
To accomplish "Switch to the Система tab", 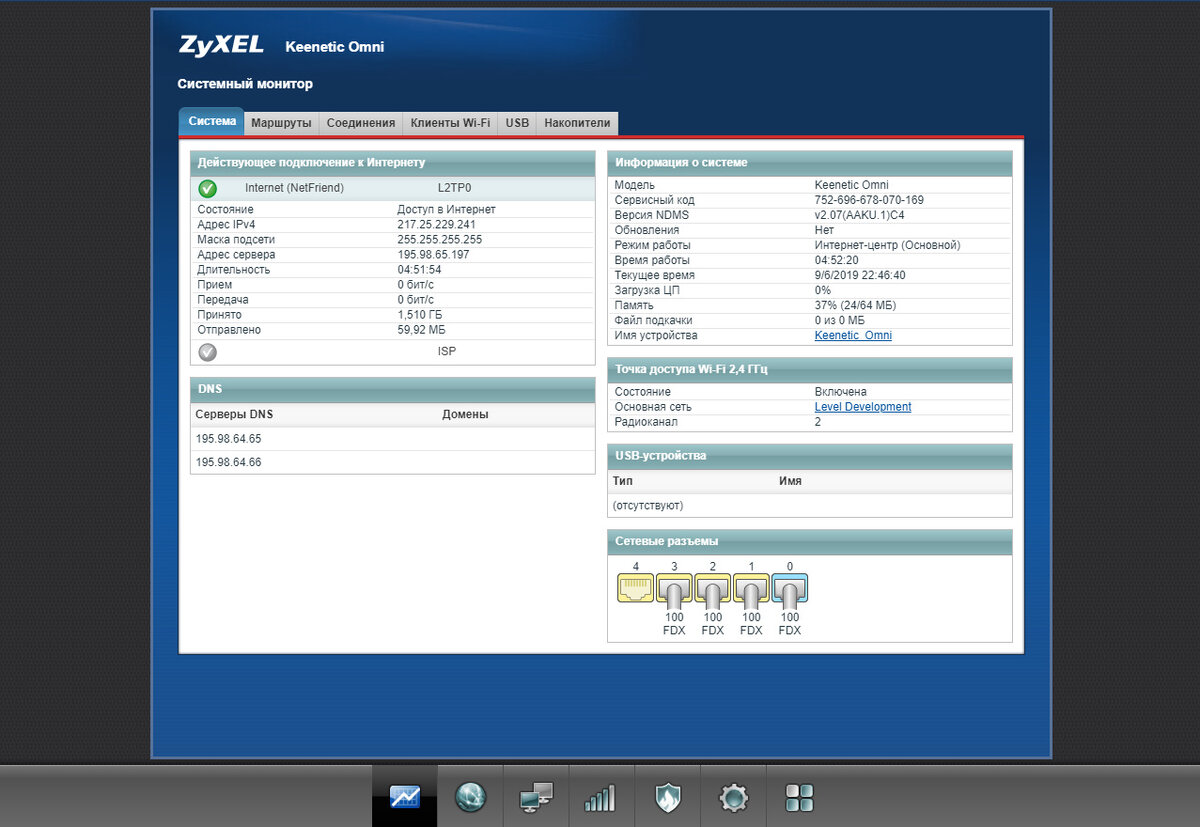I will 212,122.
